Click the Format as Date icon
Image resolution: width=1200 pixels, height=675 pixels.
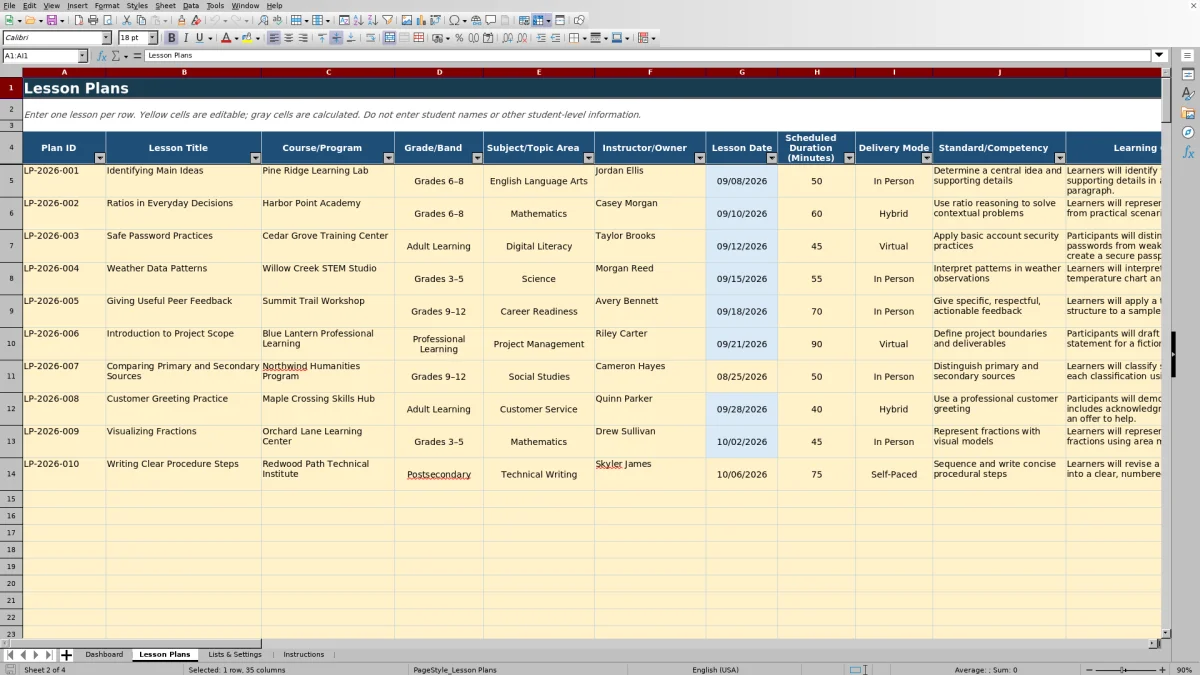(487, 38)
